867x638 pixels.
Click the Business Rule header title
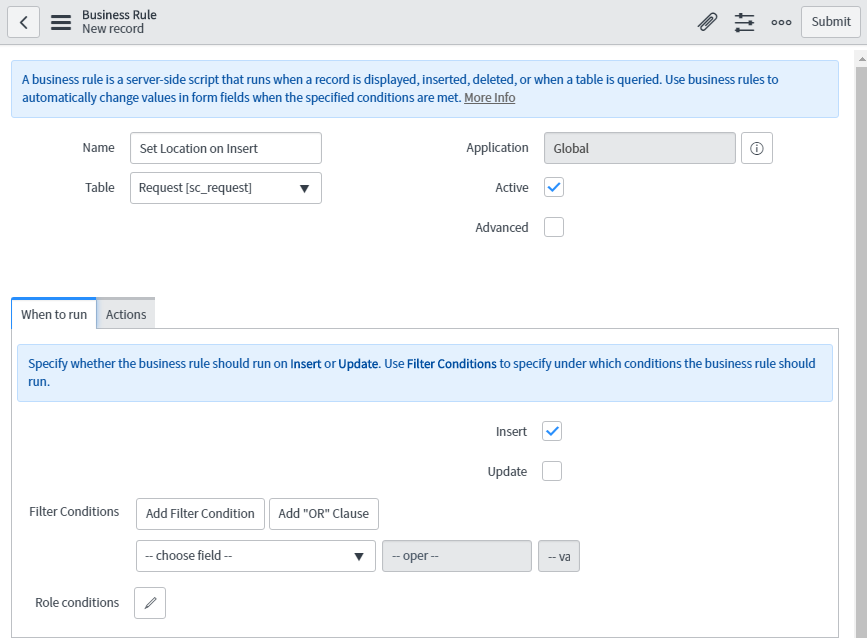click(x=119, y=15)
